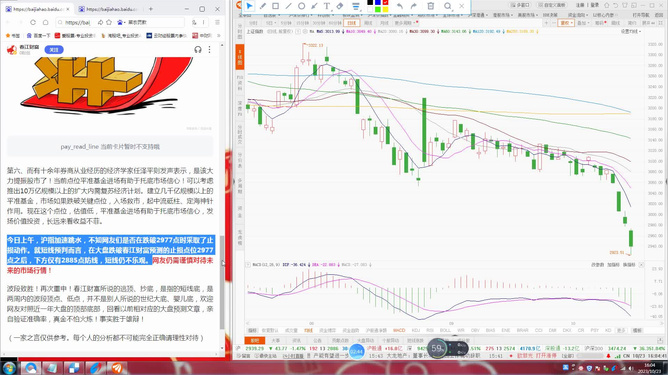Open the magnifier search tool
The width and height of the screenshot is (668, 375).
point(447,6)
